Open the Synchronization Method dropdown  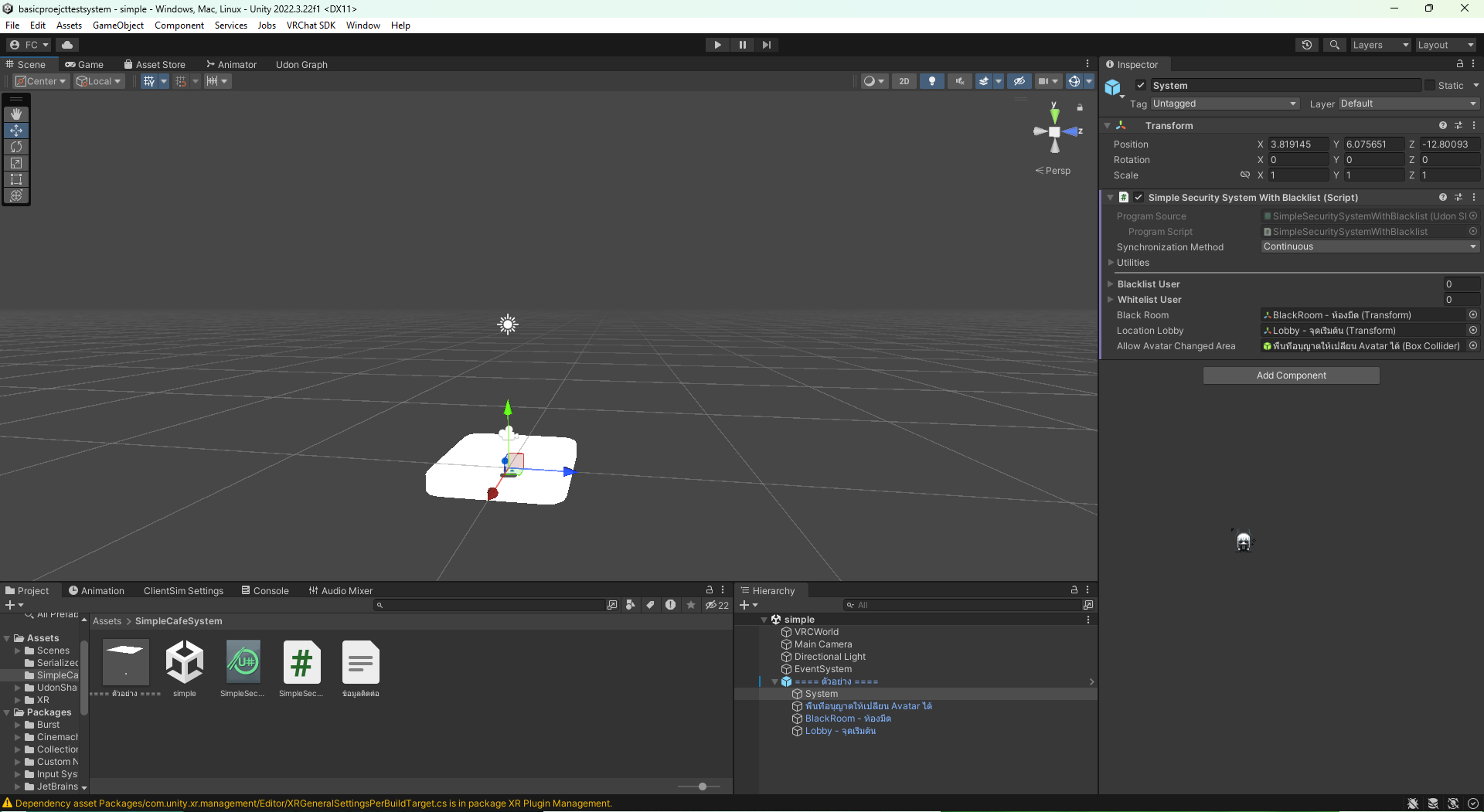pos(1370,246)
